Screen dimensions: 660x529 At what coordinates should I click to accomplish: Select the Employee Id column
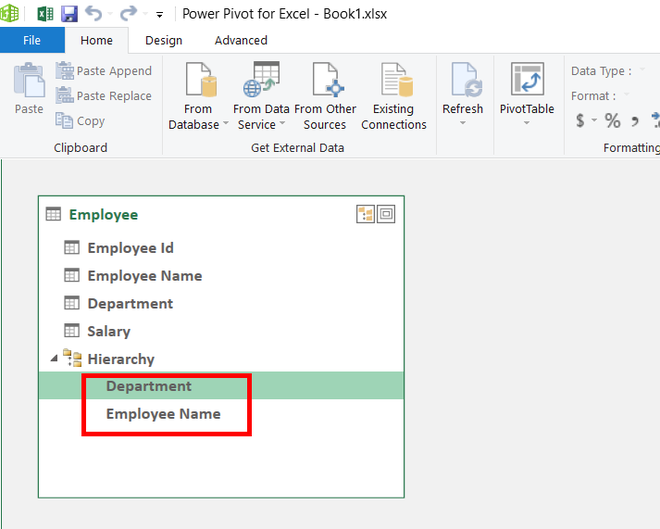click(x=130, y=248)
